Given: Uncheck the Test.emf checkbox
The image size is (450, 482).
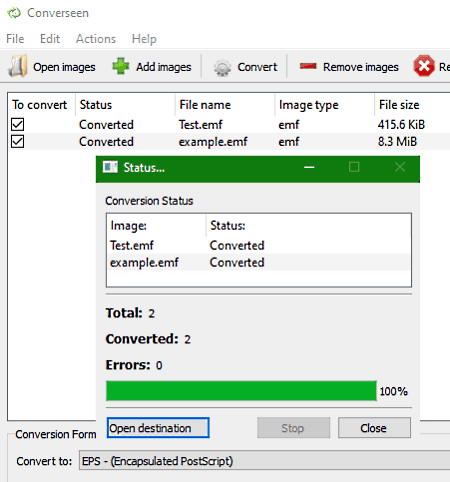Looking at the screenshot, I should tap(17, 124).
